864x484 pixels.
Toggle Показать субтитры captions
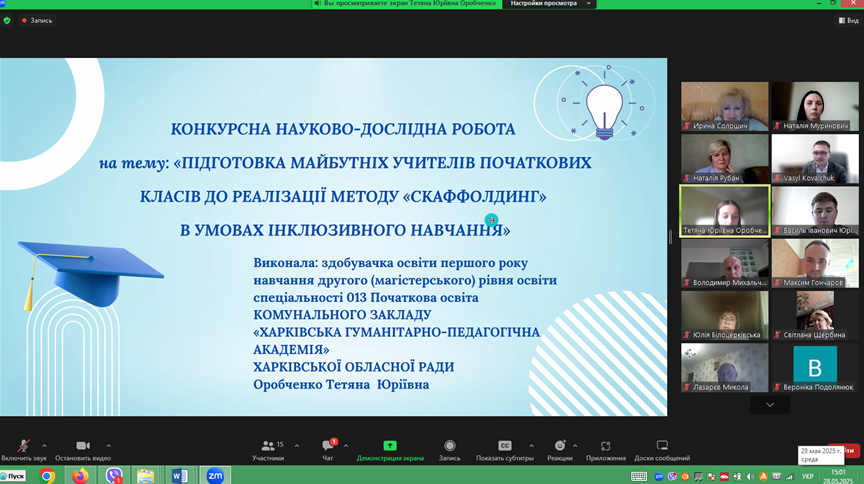tap(505, 450)
